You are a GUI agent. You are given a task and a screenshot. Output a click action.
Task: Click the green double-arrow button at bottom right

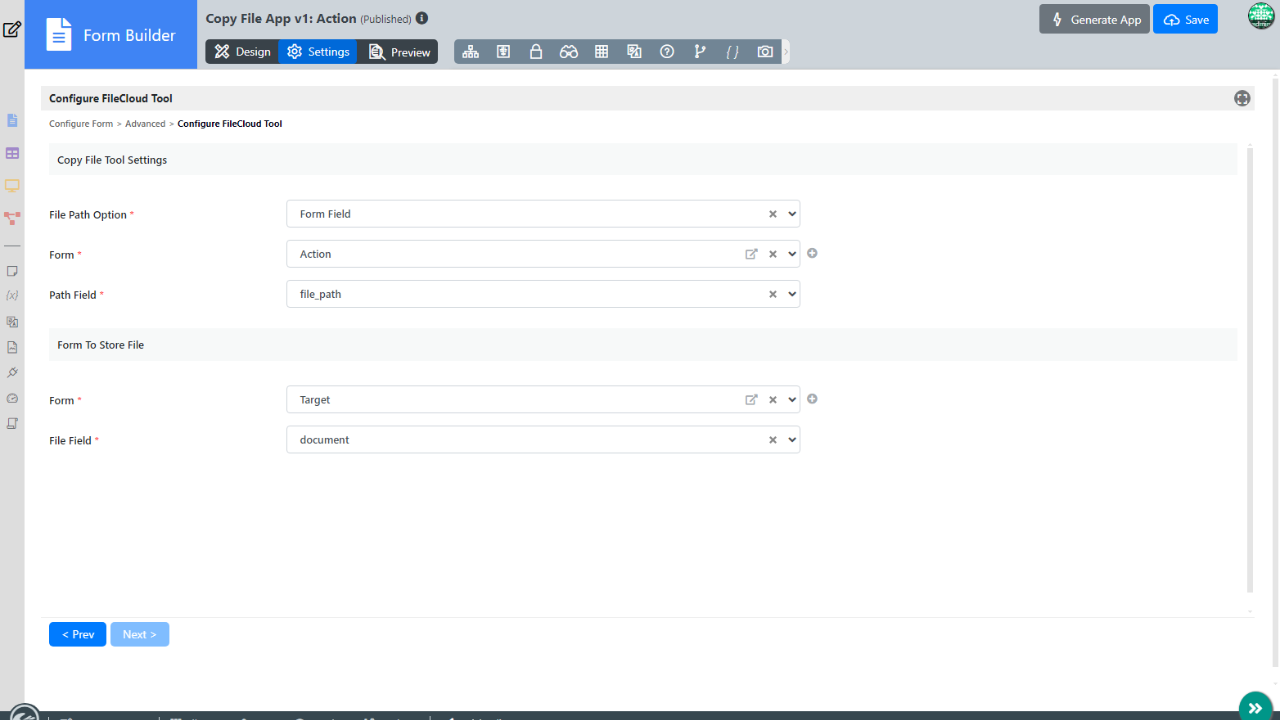click(1255, 707)
